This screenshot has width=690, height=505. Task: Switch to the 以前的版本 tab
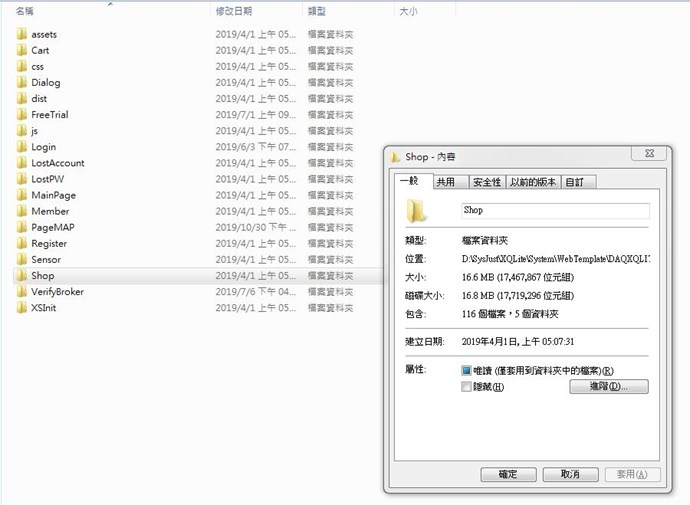533,182
